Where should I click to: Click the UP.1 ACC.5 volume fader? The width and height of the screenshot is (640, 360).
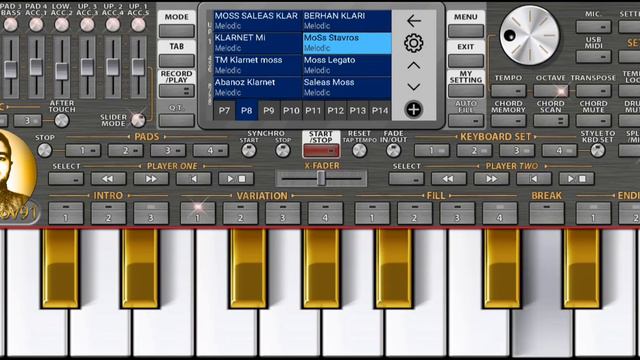pyautogui.click(x=138, y=67)
